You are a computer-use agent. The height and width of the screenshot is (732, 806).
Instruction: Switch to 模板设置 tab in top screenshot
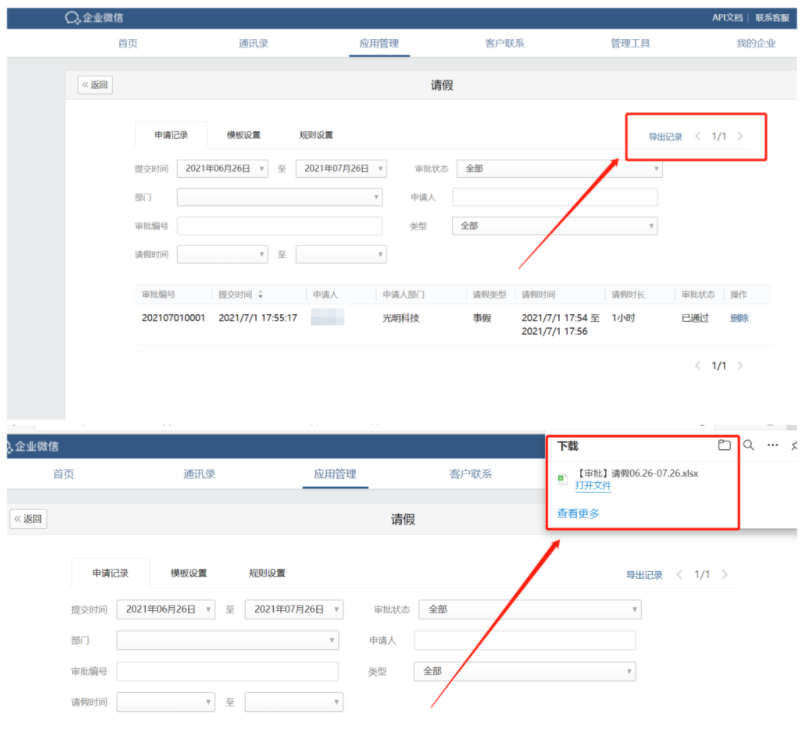pyautogui.click(x=244, y=135)
